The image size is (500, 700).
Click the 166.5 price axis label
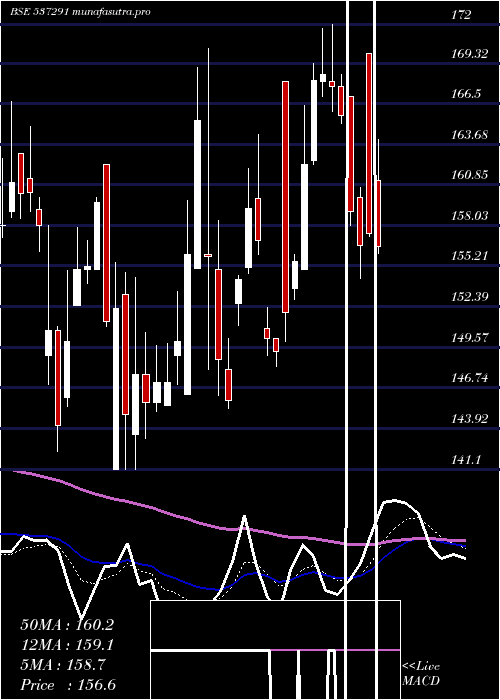tap(466, 94)
